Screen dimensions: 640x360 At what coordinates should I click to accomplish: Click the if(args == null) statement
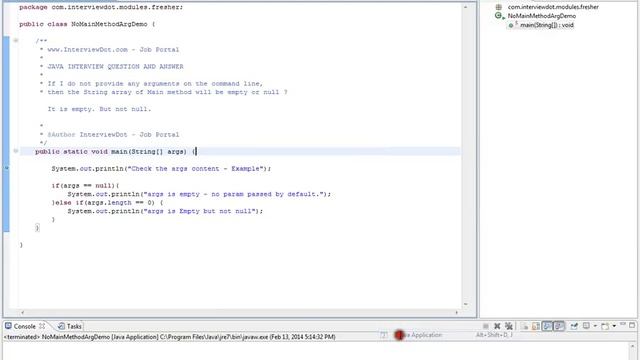click(85, 186)
